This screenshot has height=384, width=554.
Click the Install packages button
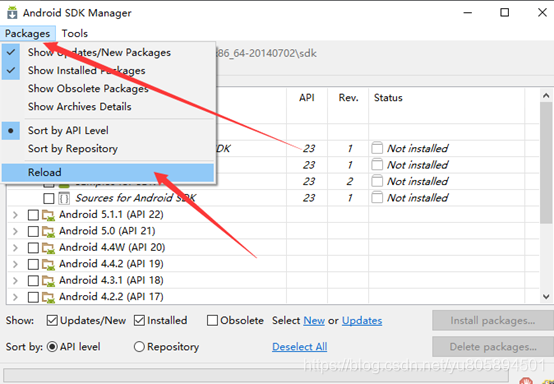pyautogui.click(x=493, y=321)
